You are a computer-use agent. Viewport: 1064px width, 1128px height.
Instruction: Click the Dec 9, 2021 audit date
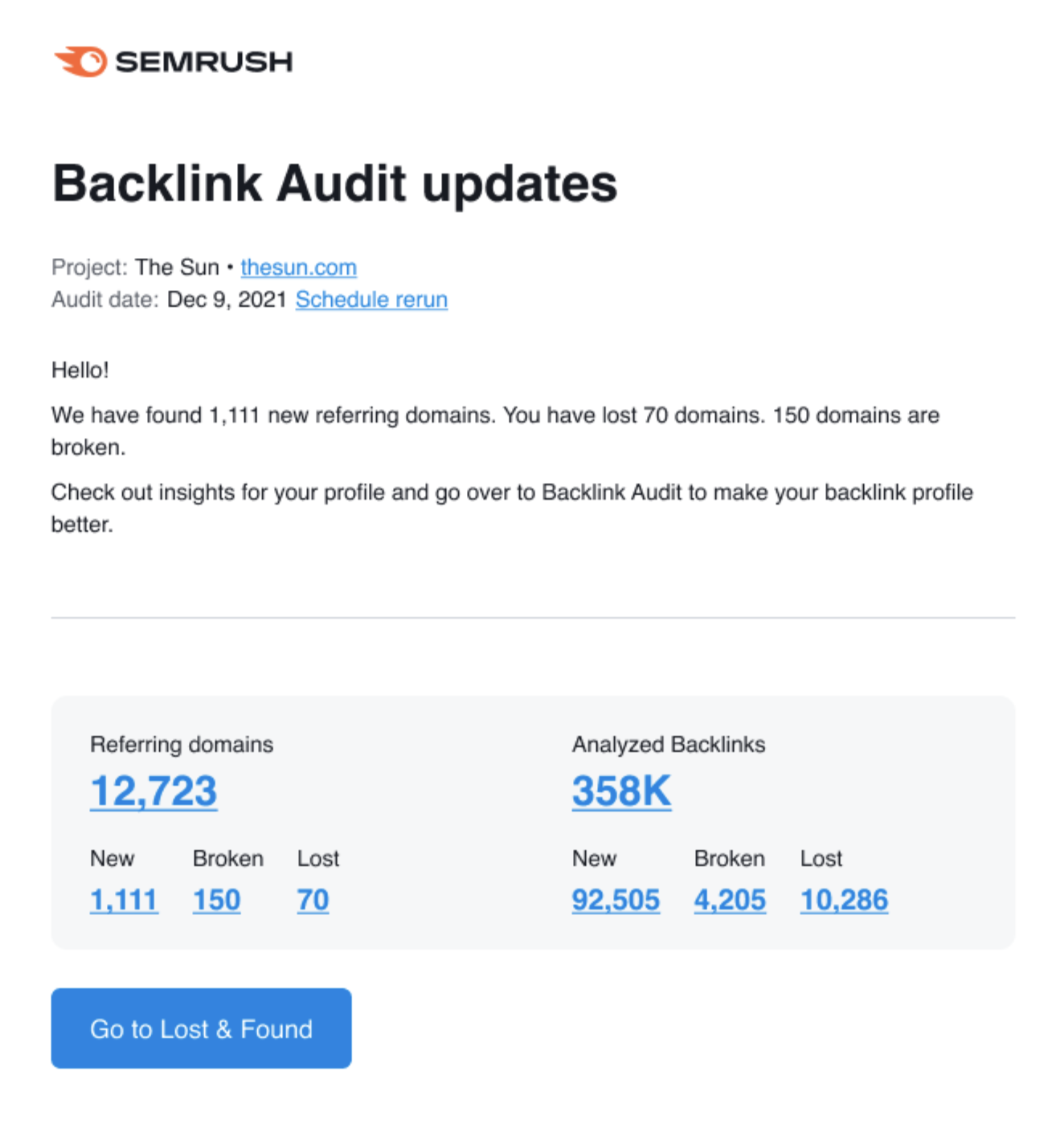click(x=227, y=300)
